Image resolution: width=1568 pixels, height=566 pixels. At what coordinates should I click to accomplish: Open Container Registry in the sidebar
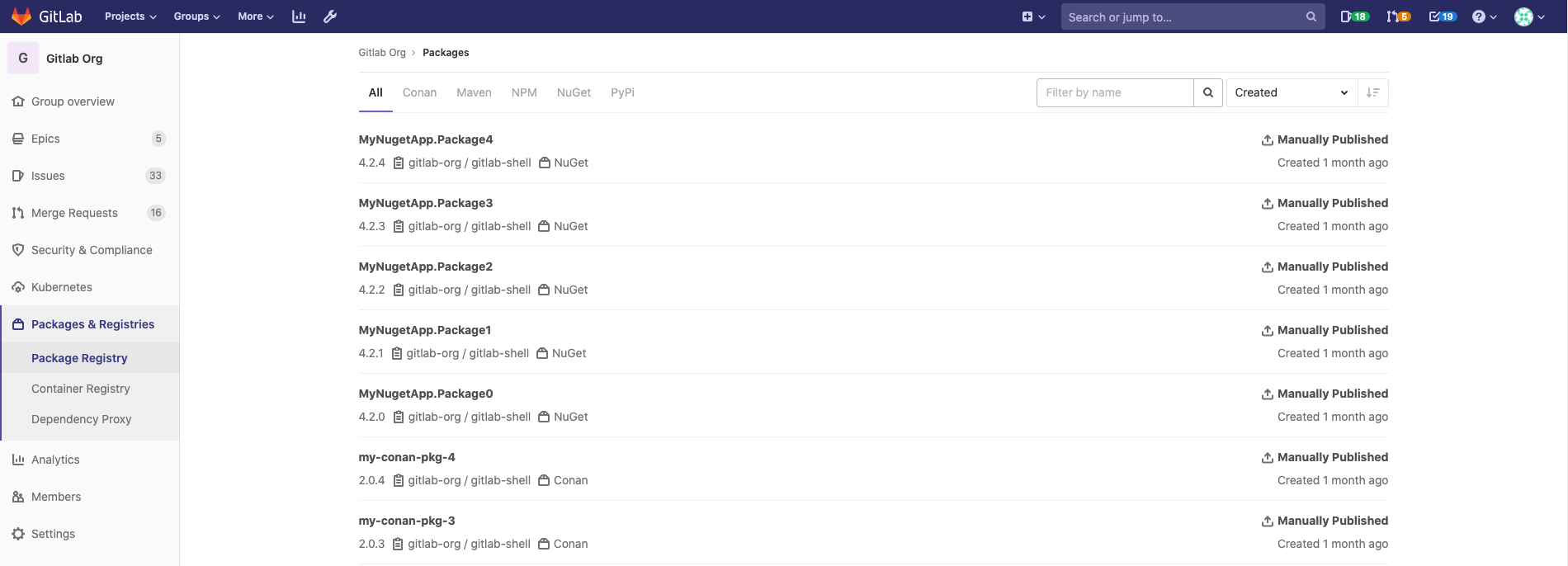(81, 389)
